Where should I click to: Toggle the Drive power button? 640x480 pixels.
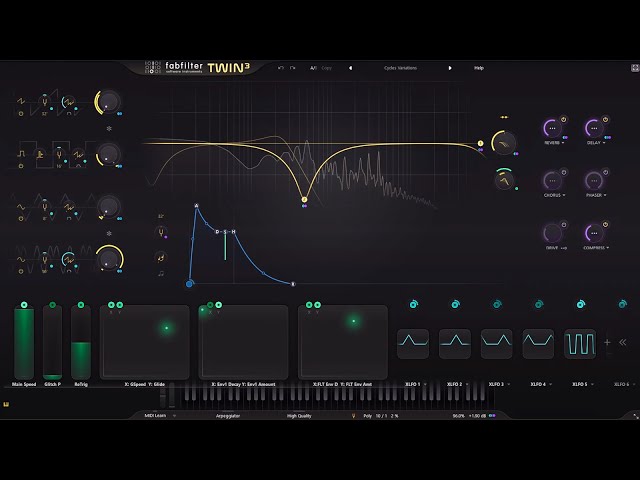click(564, 224)
